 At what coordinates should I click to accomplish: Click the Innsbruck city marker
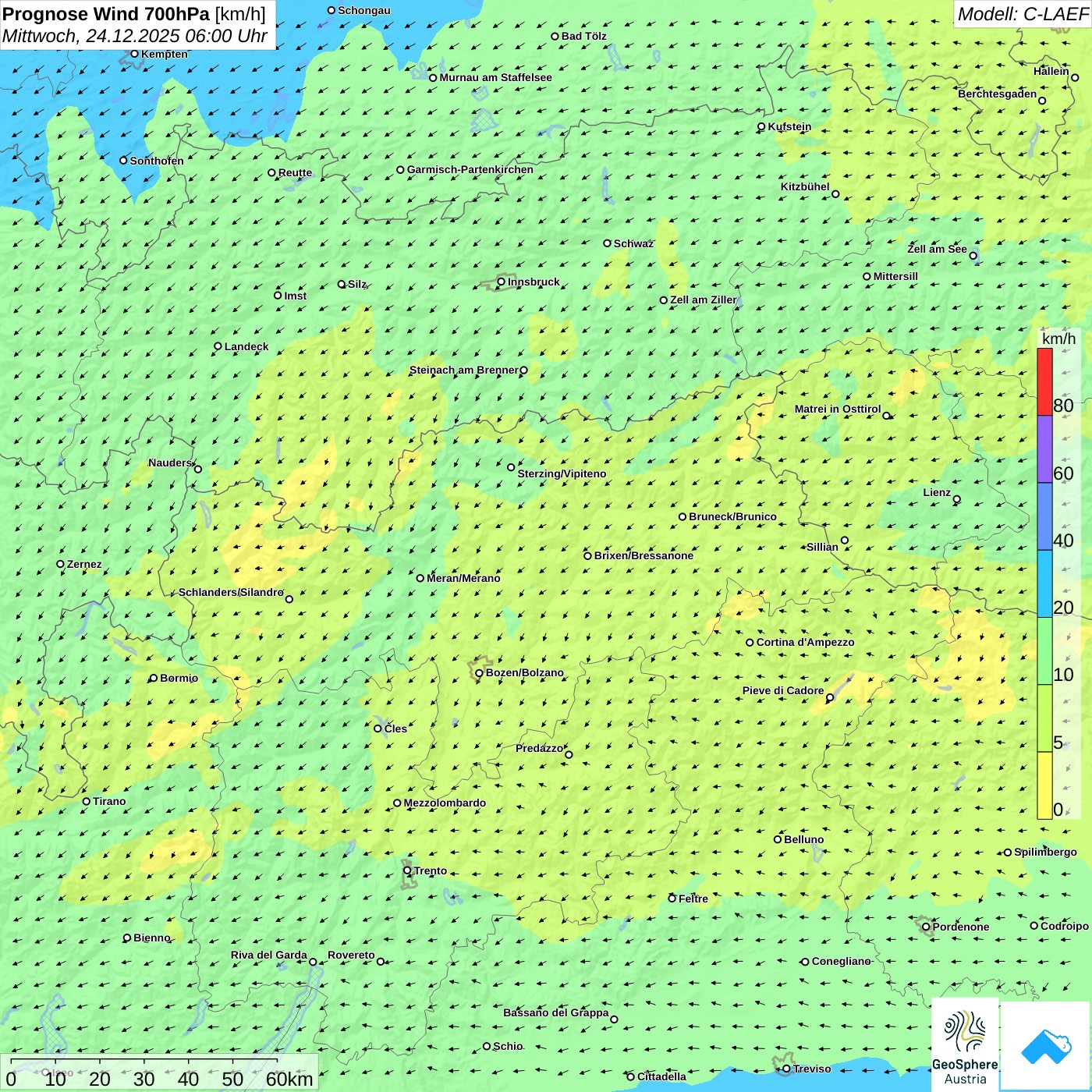[x=502, y=282]
